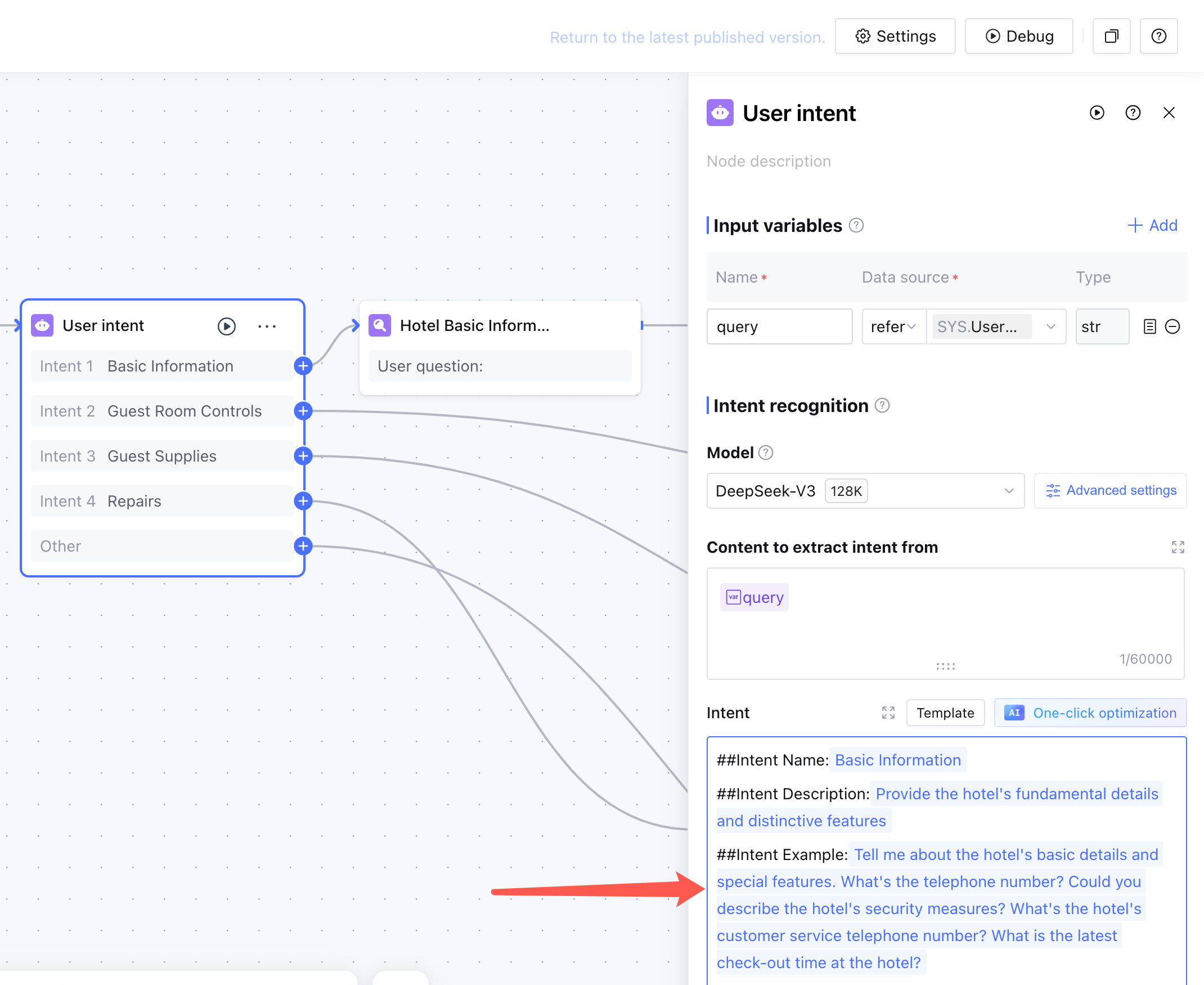This screenshot has height=985, width=1204.
Task: Open the help icon beside the panel title
Action: [1133, 113]
